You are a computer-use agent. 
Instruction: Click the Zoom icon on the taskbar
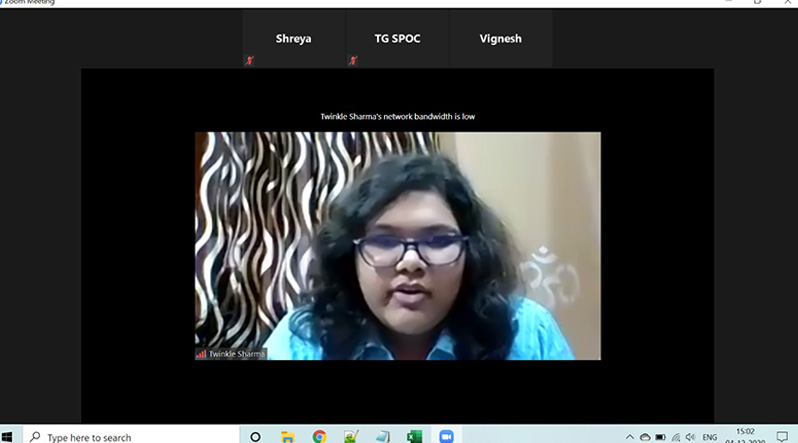(x=446, y=436)
